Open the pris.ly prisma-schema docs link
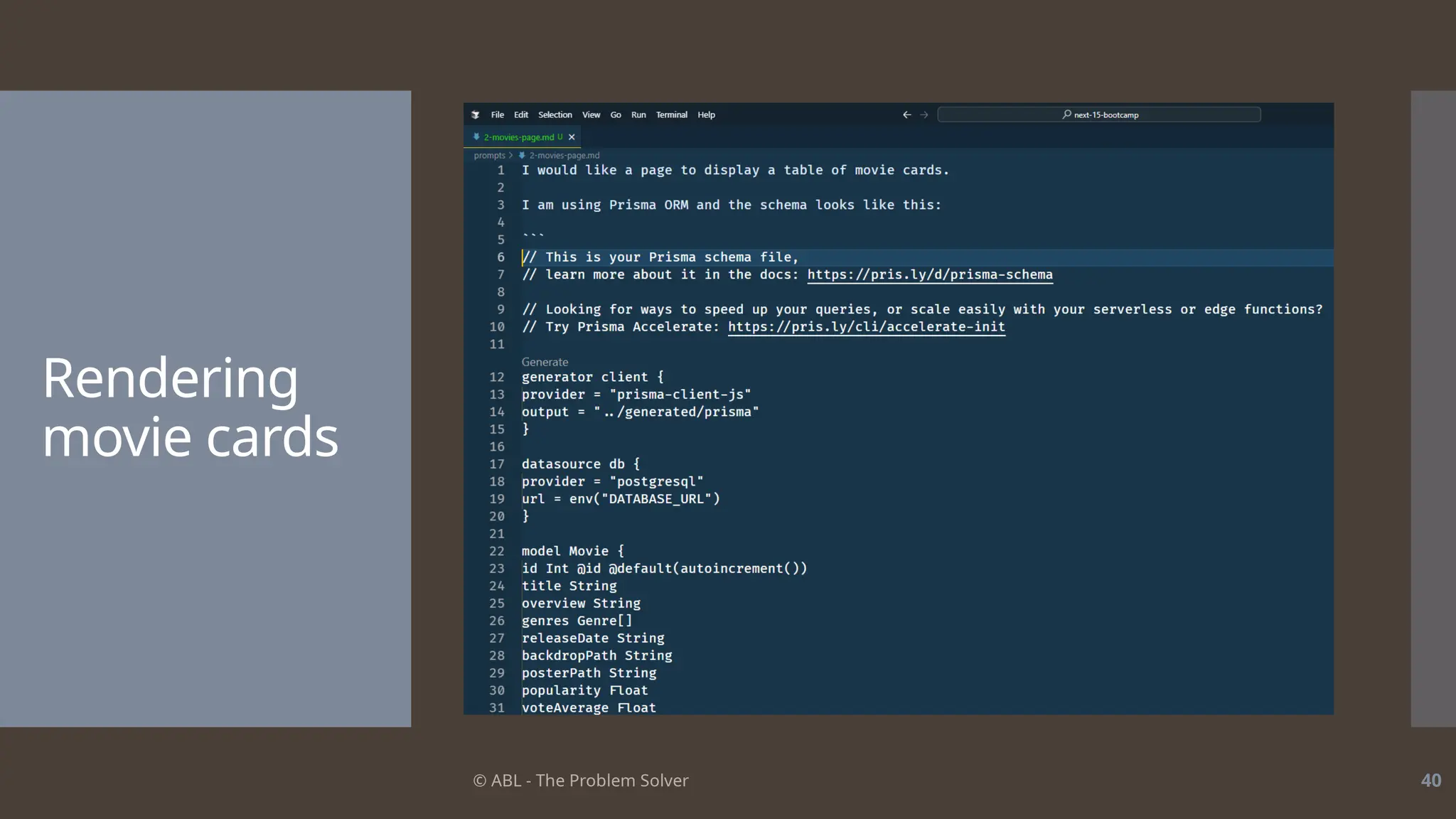The width and height of the screenshot is (1456, 819). coord(929,274)
